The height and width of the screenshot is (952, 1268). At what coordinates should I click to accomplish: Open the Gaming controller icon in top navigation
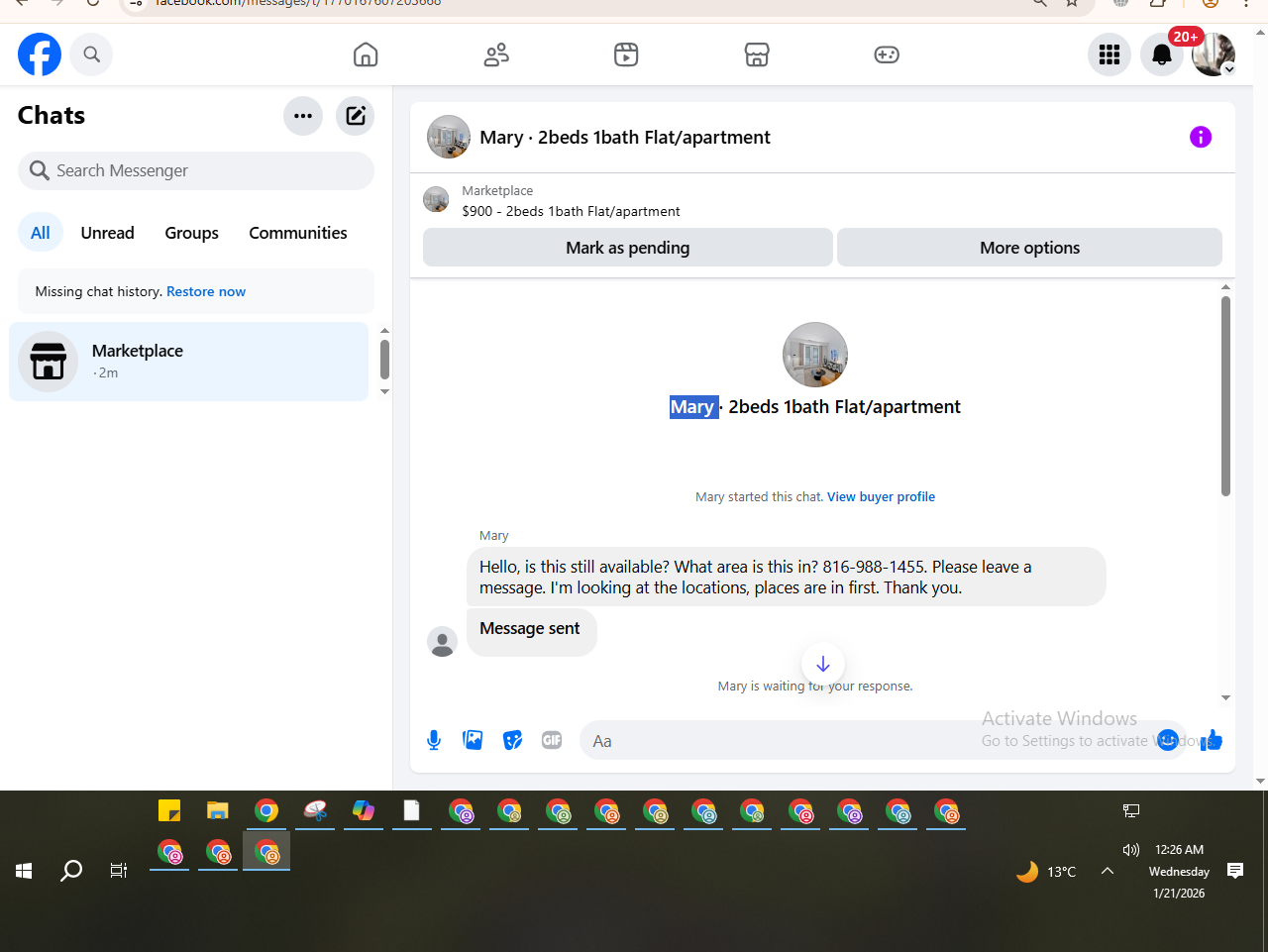[887, 54]
